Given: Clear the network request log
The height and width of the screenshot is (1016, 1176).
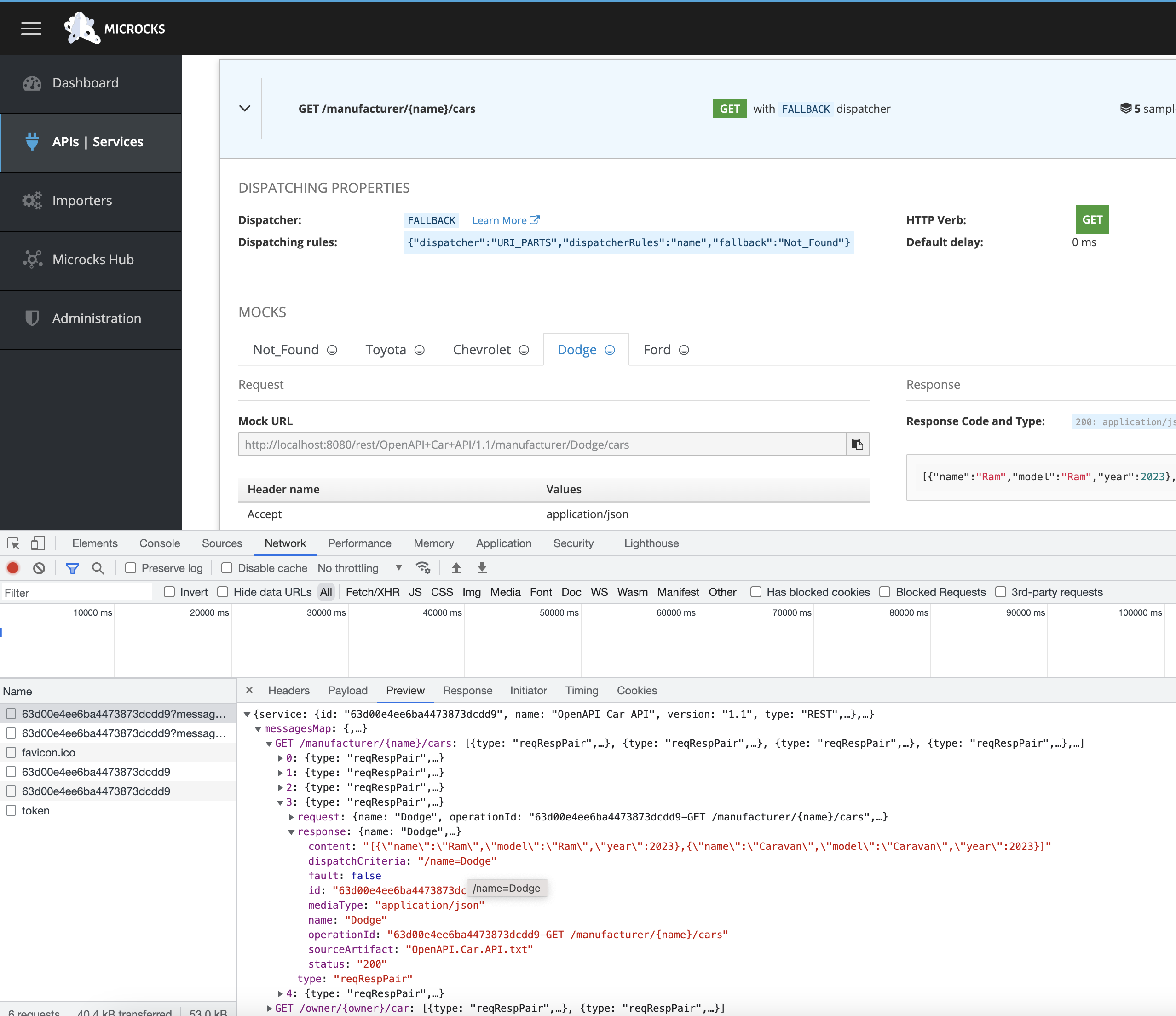Looking at the screenshot, I should pos(39,568).
